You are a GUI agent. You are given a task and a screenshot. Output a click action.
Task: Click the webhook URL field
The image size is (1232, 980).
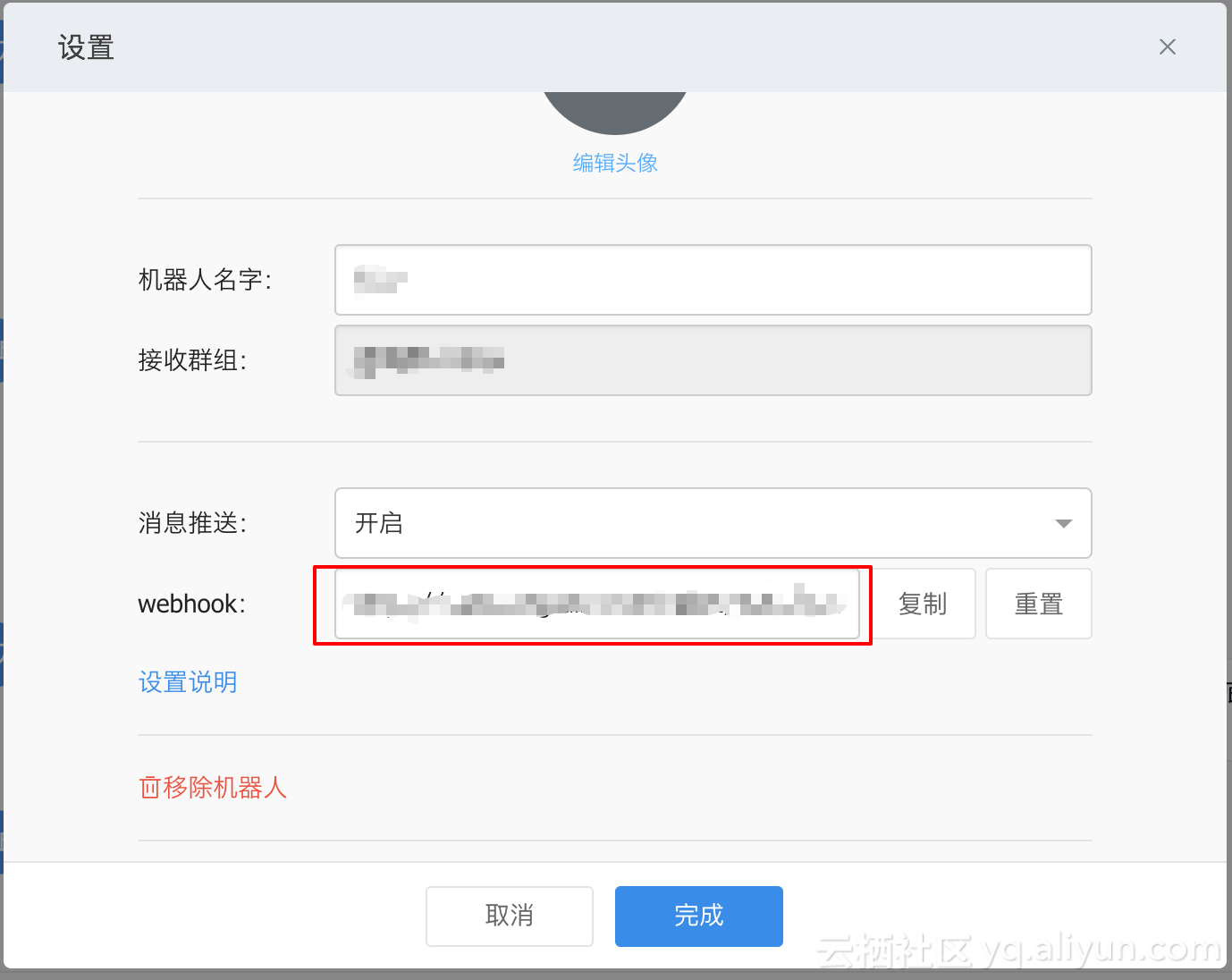[x=597, y=604]
